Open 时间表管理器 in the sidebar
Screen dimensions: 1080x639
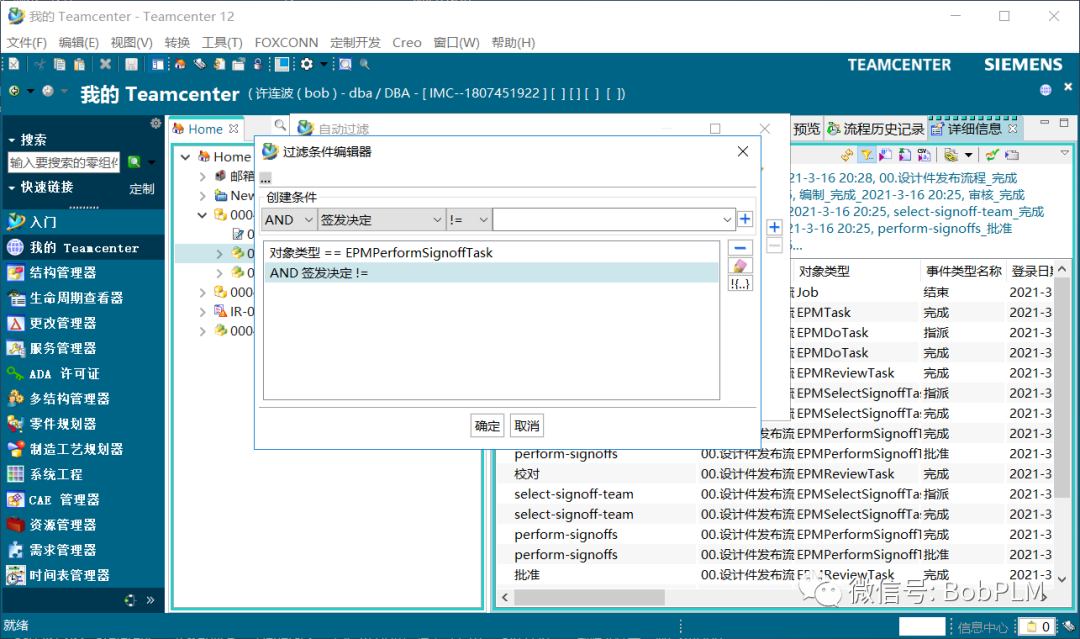click(x=83, y=575)
